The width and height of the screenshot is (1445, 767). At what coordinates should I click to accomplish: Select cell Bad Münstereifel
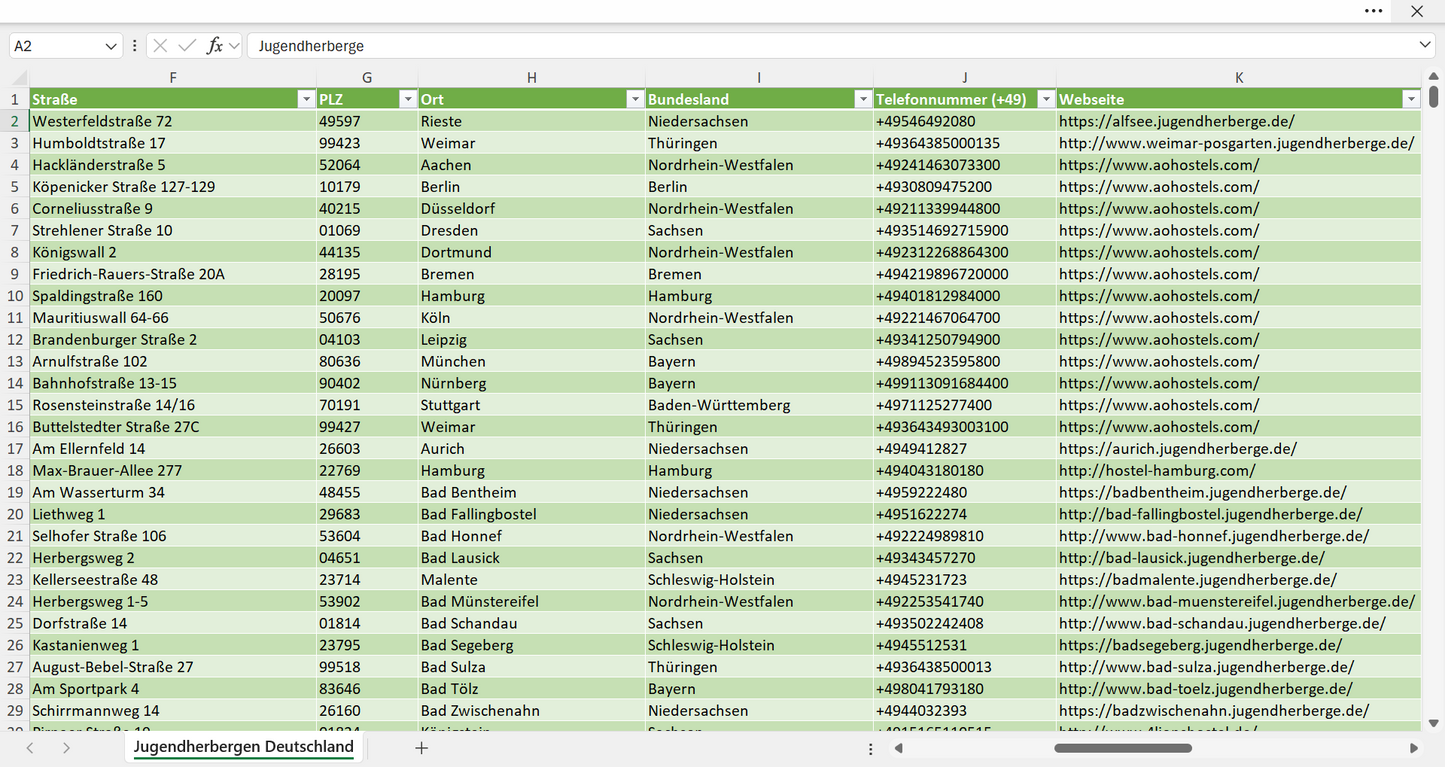pyautogui.click(x=532, y=602)
